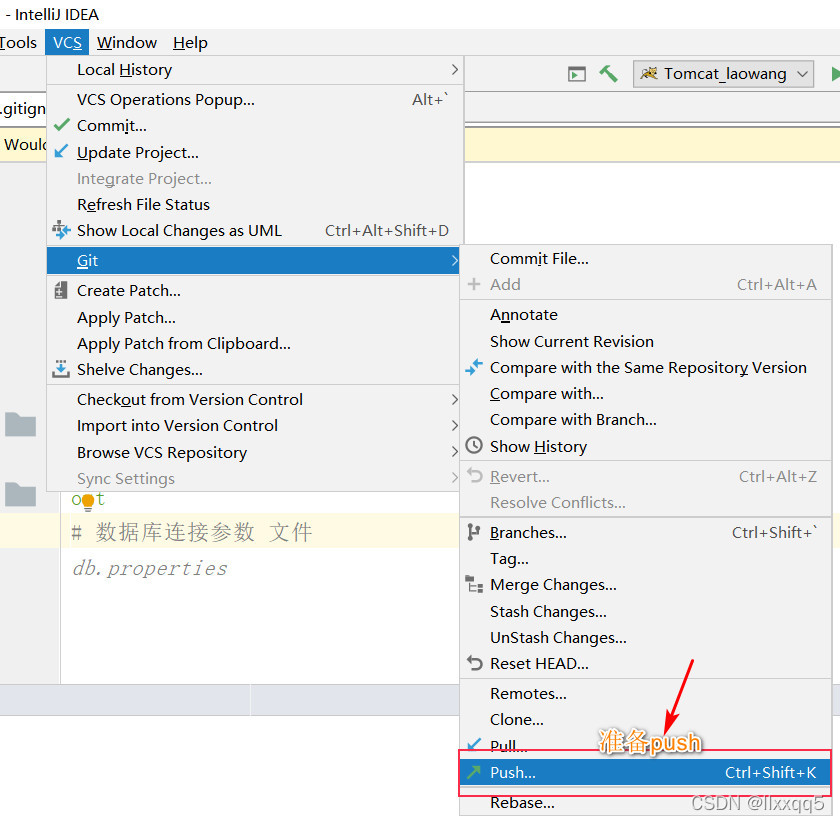Screen dimensions: 840x823
Task: Open the Help menu
Action: (x=190, y=42)
